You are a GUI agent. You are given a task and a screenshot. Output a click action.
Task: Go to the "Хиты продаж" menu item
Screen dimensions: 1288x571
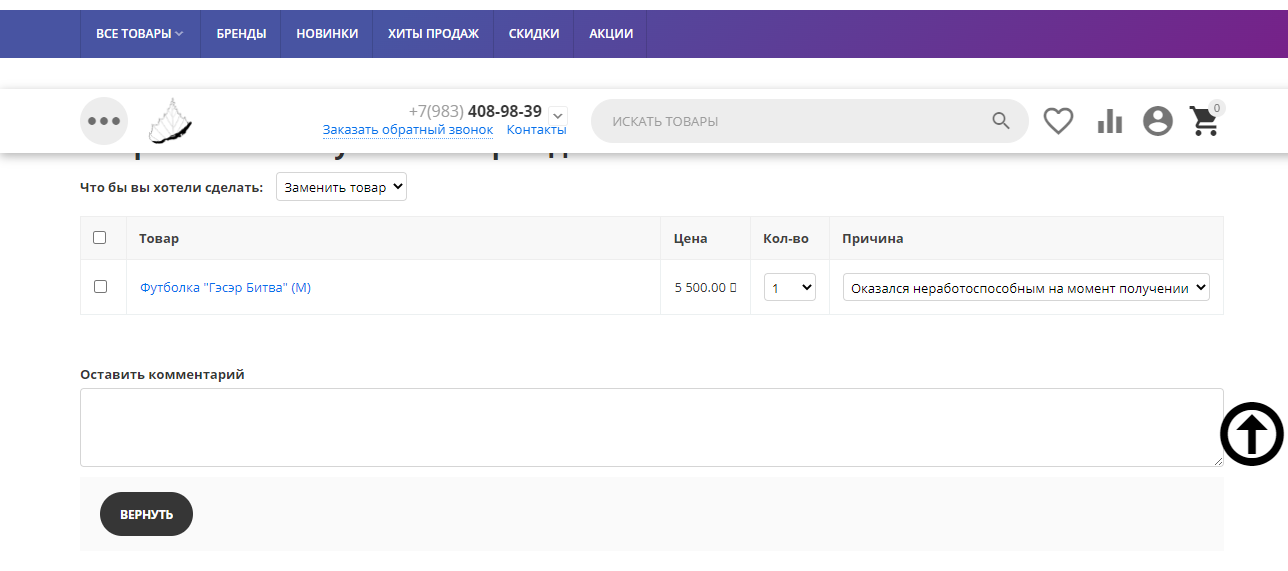click(433, 34)
